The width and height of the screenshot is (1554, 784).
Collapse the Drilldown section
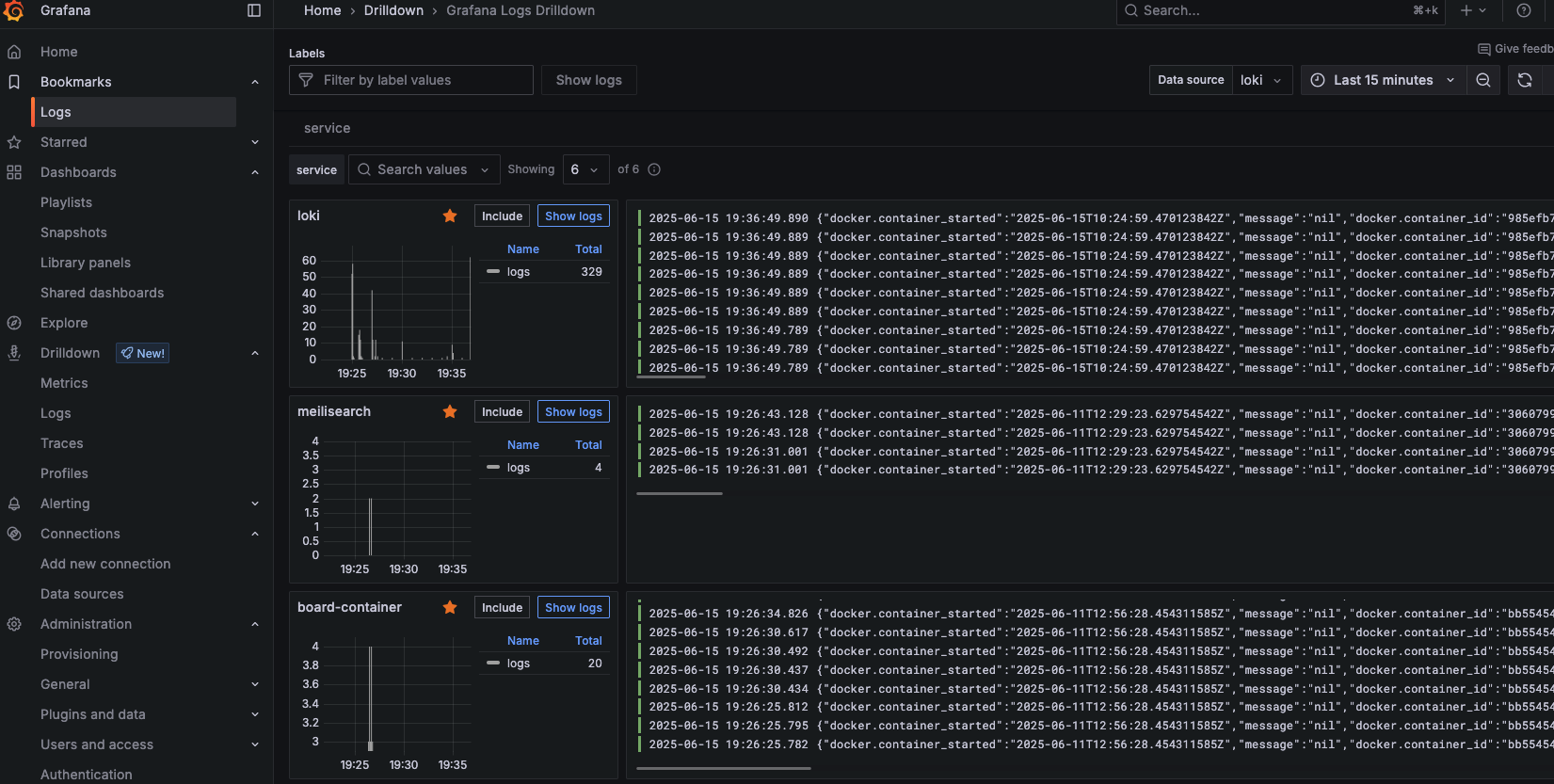tap(255, 353)
